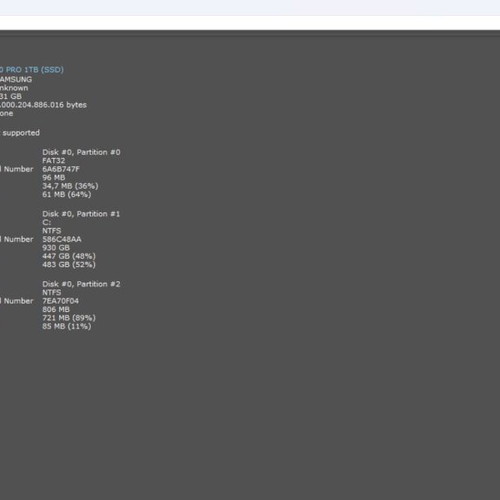Image resolution: width=500 pixels, height=500 pixels.
Task: Click the '31 GB' capacity value
Action: click(x=11, y=96)
